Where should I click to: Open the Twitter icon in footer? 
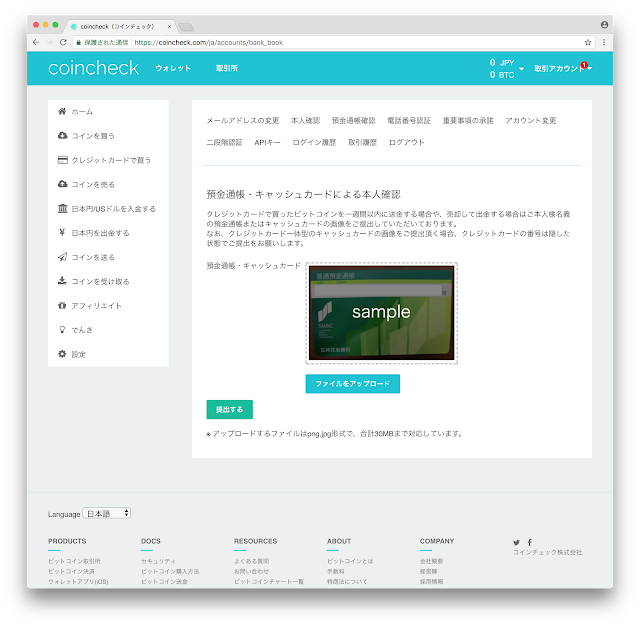[516, 543]
